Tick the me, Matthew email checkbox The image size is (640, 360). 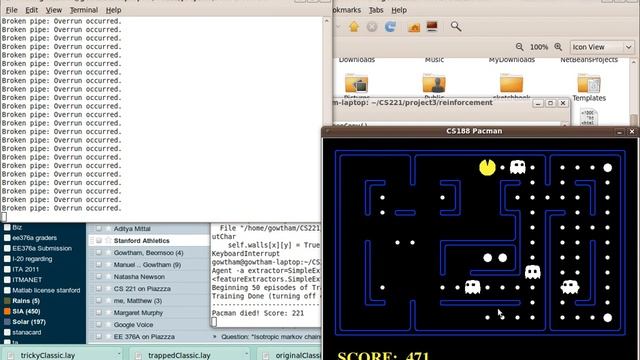tap(98, 301)
